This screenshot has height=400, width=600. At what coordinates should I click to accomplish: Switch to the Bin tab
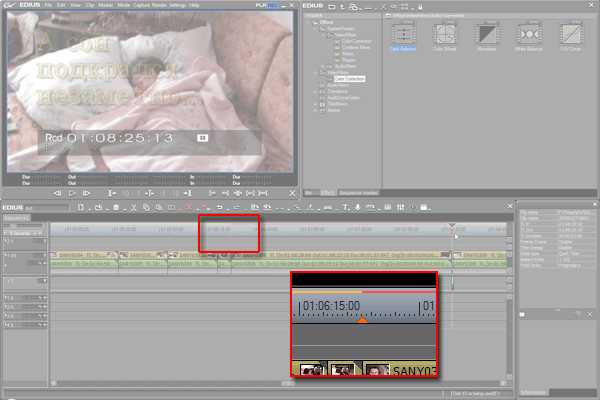click(309, 193)
